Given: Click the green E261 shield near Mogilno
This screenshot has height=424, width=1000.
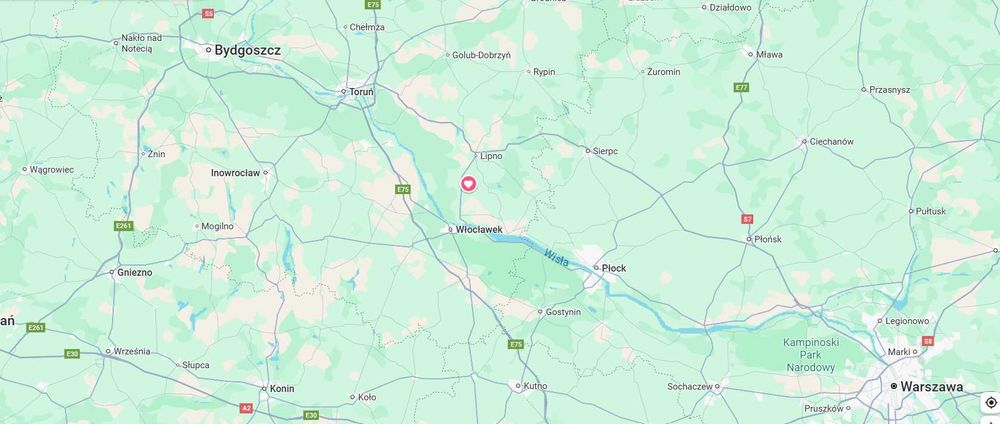Looking at the screenshot, I should point(124,226).
